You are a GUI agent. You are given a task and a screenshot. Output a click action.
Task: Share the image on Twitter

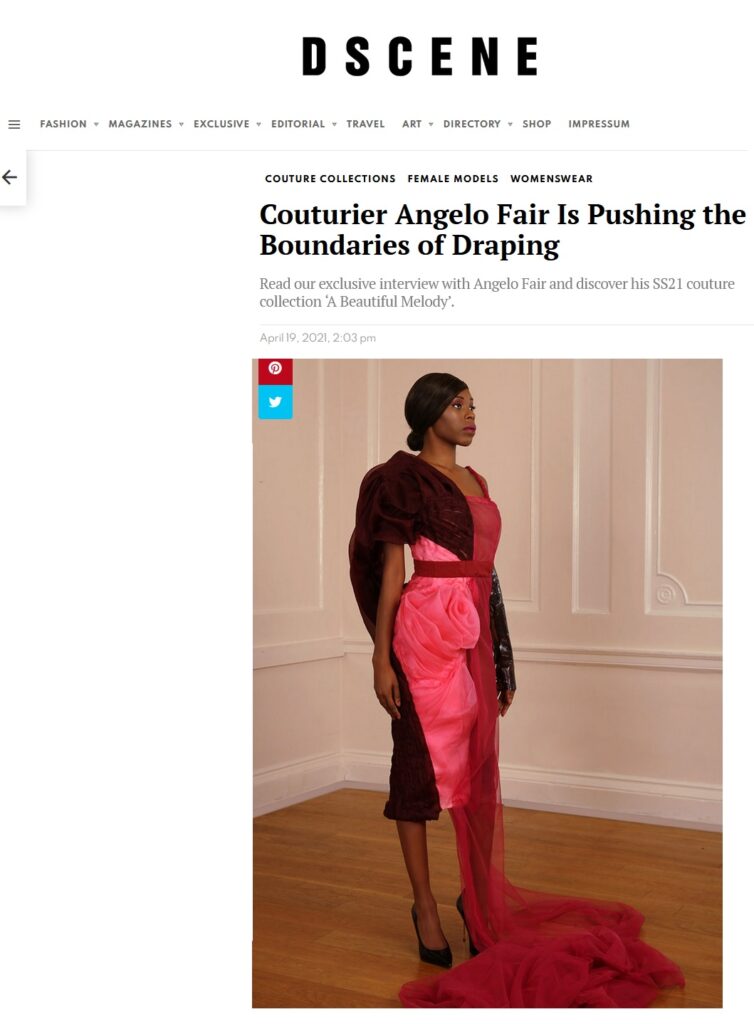(275, 402)
